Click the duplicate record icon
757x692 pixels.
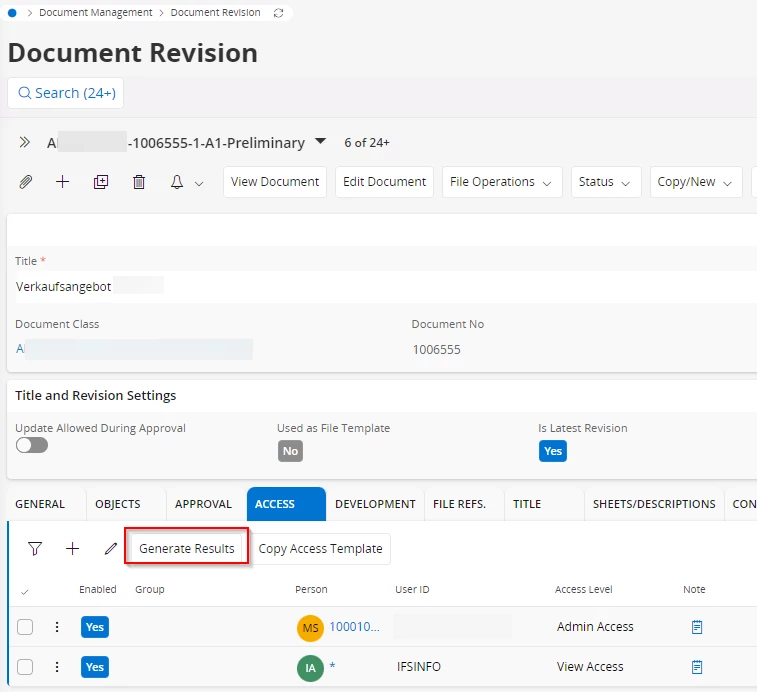pyautogui.click(x=100, y=182)
